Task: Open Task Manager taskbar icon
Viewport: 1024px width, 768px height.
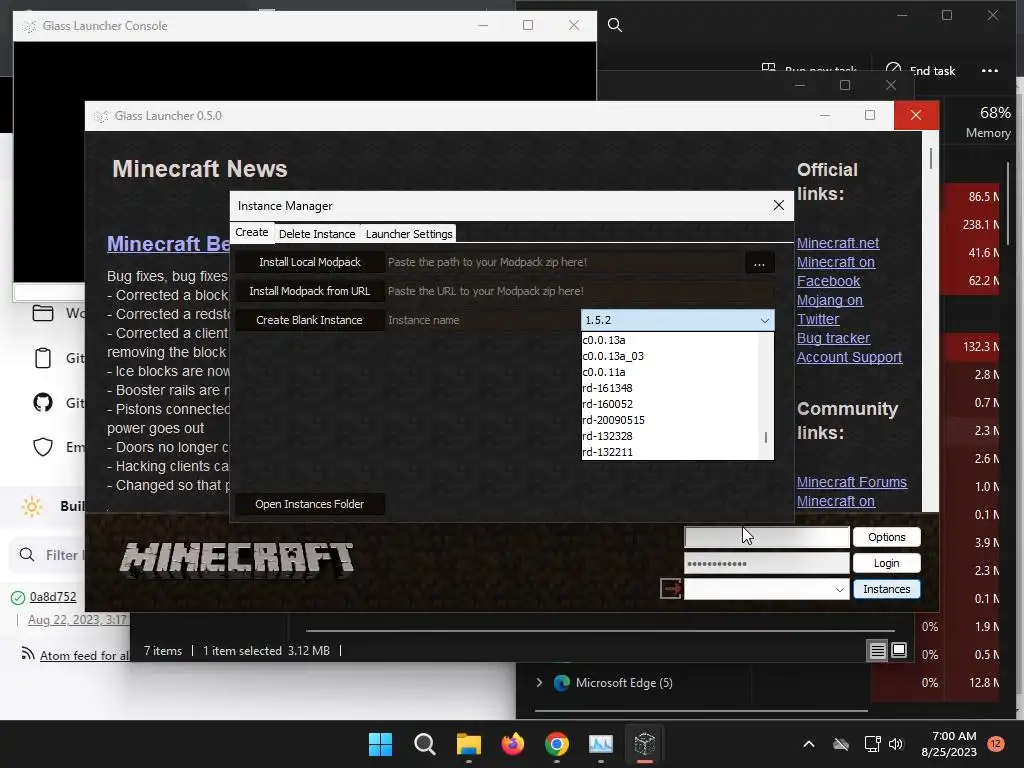Action: pyautogui.click(x=601, y=744)
